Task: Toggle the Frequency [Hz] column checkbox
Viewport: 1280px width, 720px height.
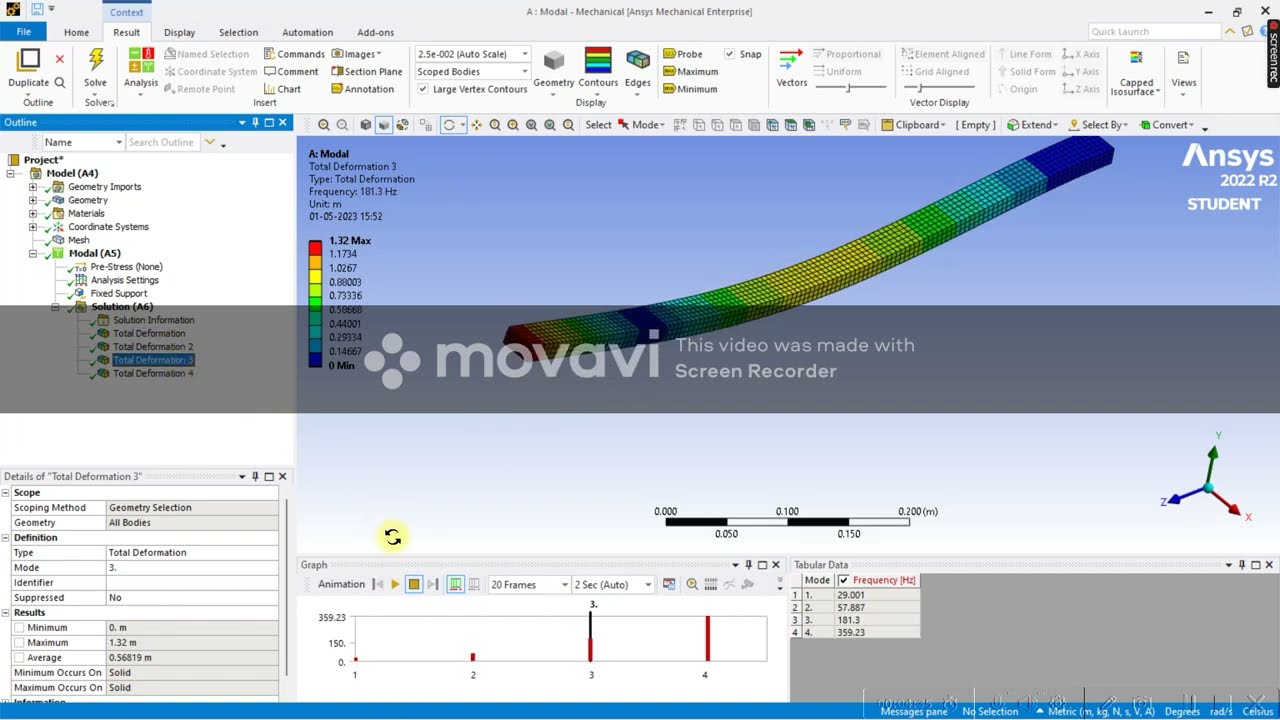Action: [x=844, y=580]
